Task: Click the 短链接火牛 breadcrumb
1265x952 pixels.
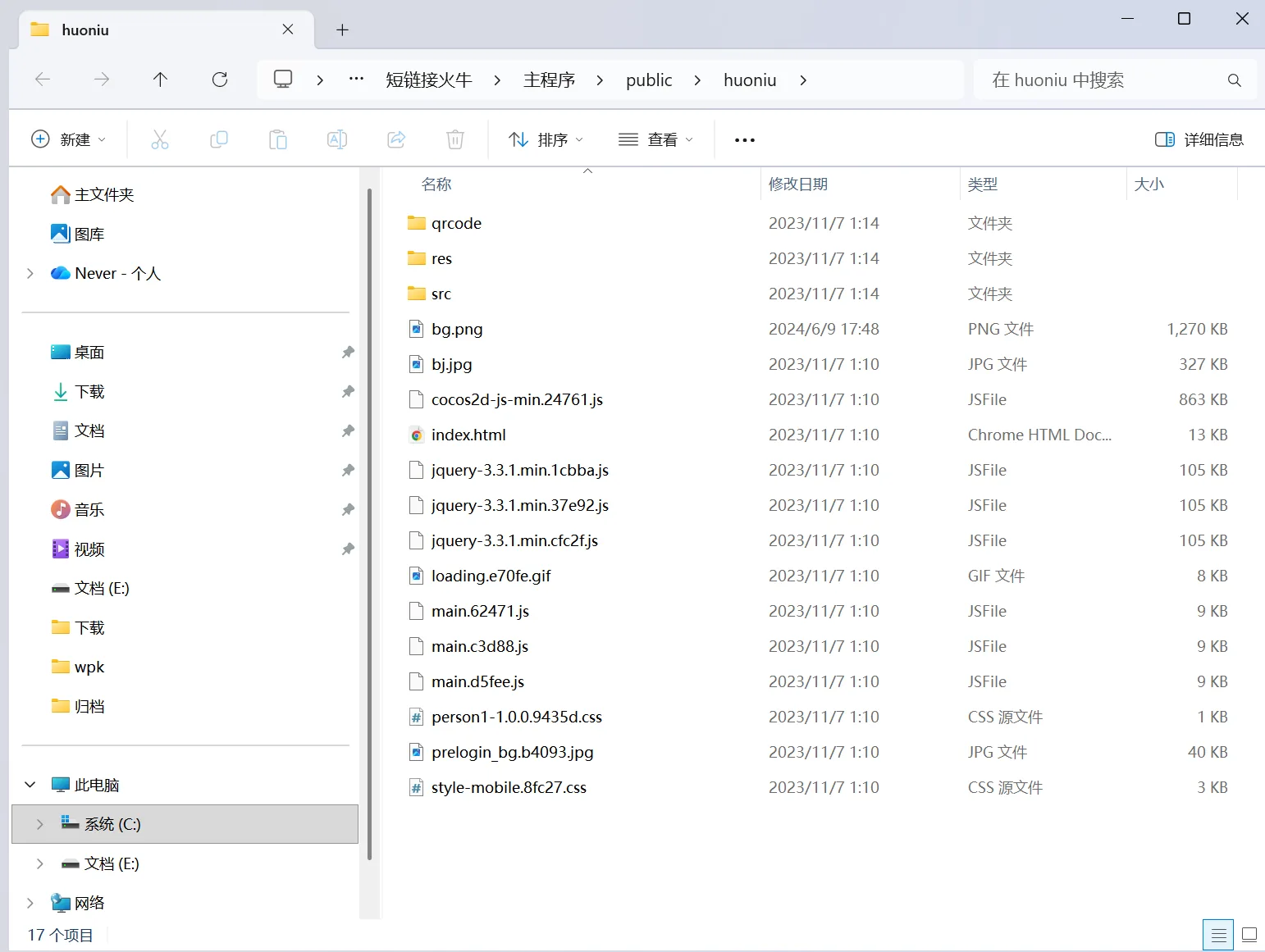Action: coord(429,80)
